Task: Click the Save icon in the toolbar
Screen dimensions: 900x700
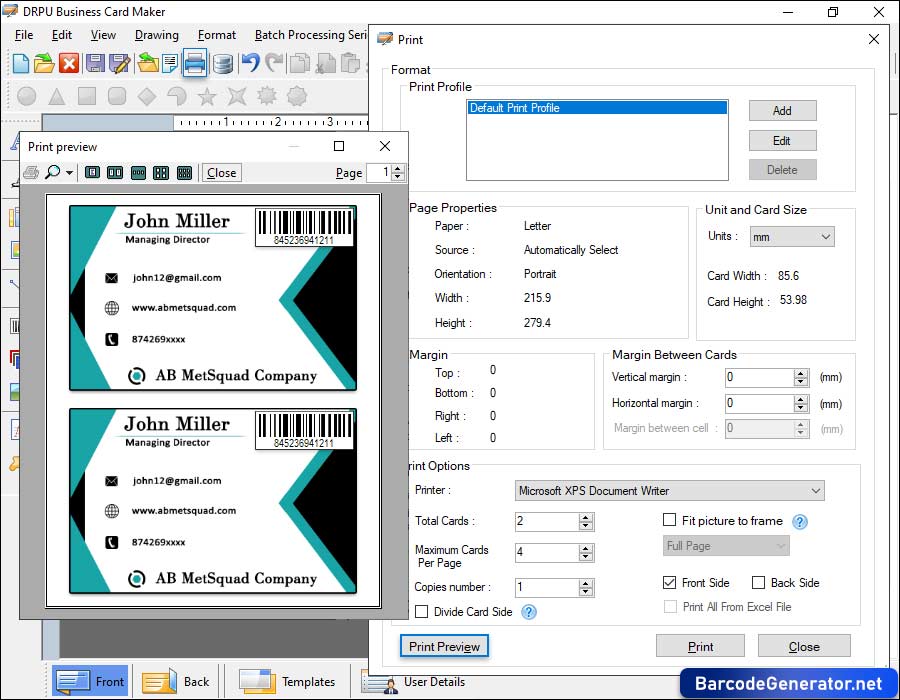Action: coord(94,63)
